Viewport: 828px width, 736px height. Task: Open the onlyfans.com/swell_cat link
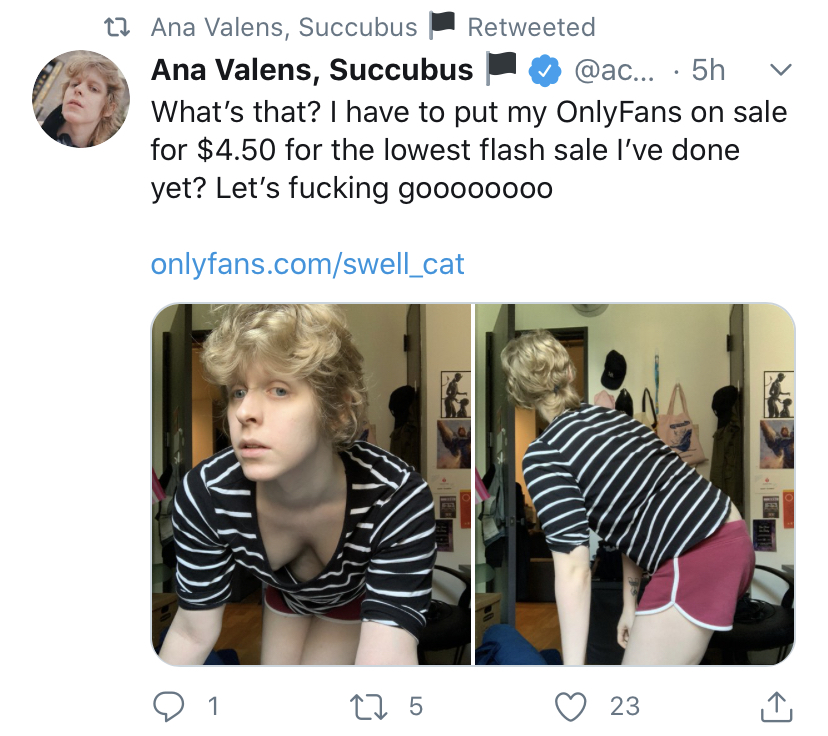[x=308, y=264]
